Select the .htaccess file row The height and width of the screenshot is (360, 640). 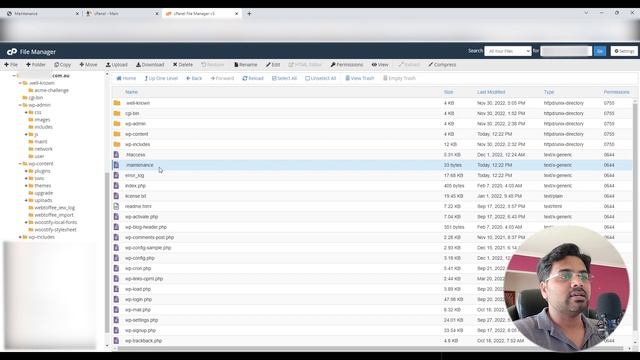coord(372,155)
